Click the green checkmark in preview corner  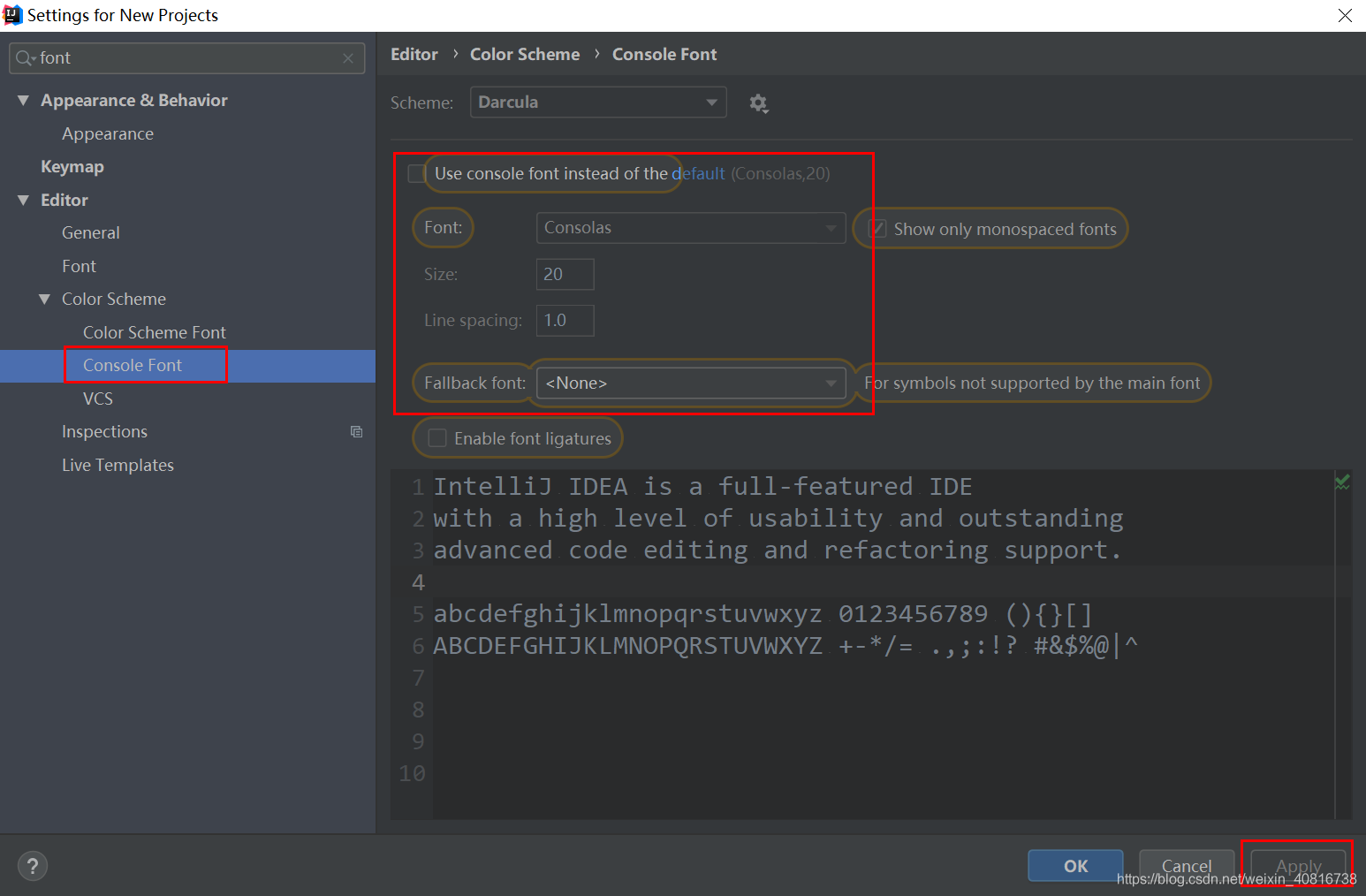coord(1342,482)
